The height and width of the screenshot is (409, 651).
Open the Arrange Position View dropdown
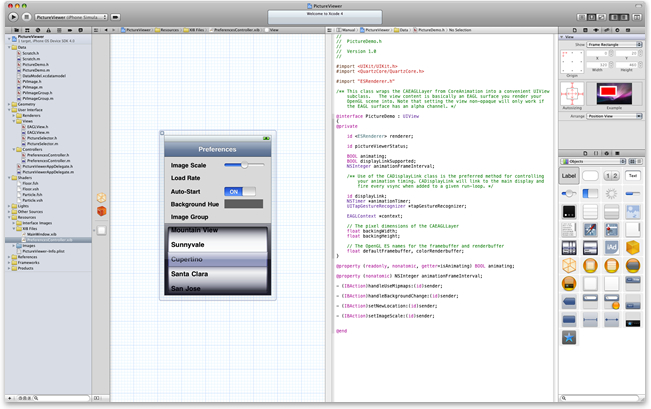click(x=614, y=115)
